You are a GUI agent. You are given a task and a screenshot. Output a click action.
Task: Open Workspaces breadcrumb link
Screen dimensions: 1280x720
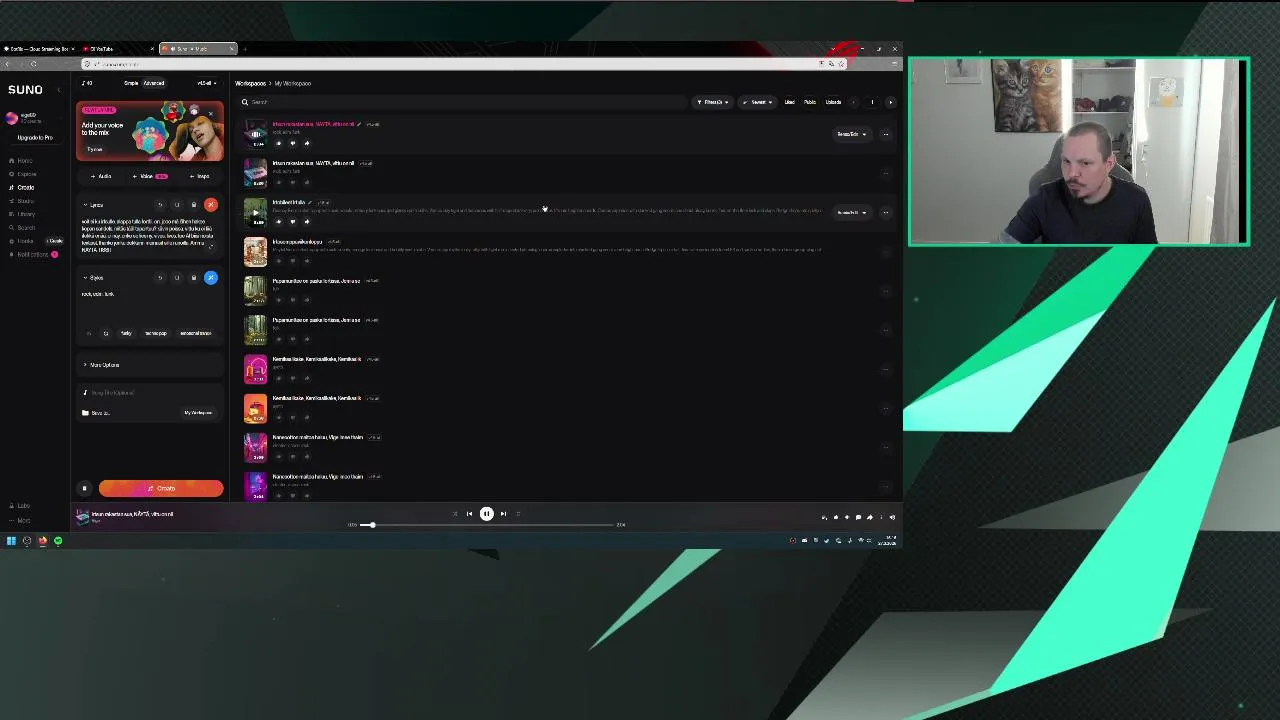(250, 83)
